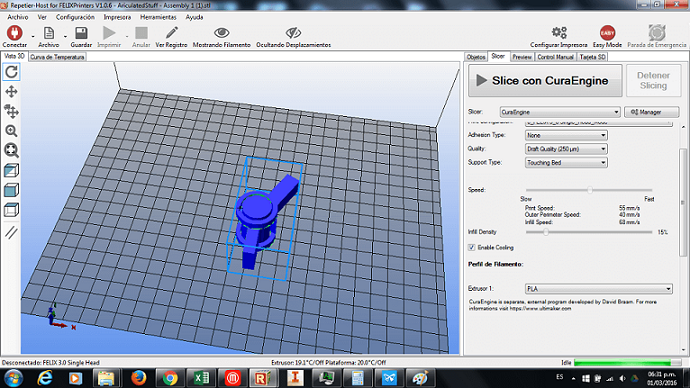This screenshot has width=690, height=388.
Task: Open the Impresora menu
Action: point(117,17)
